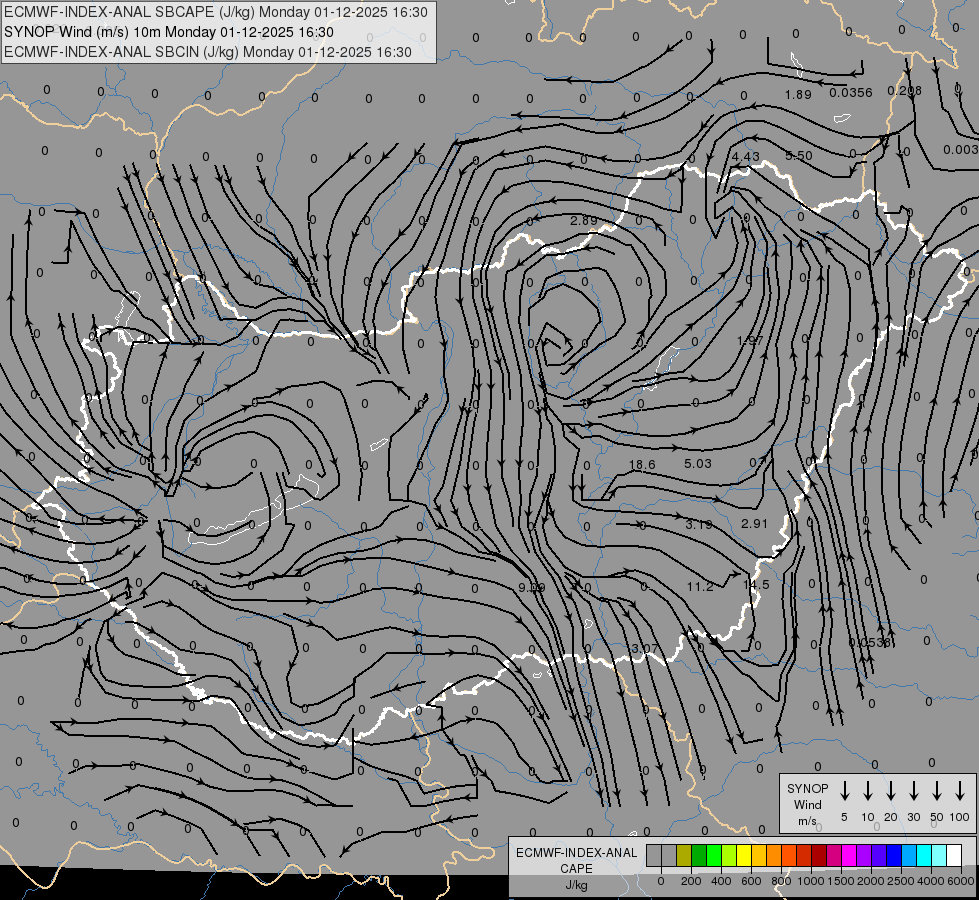Click the 14.5 value near eastern border
The image size is (979, 900).
(756, 585)
